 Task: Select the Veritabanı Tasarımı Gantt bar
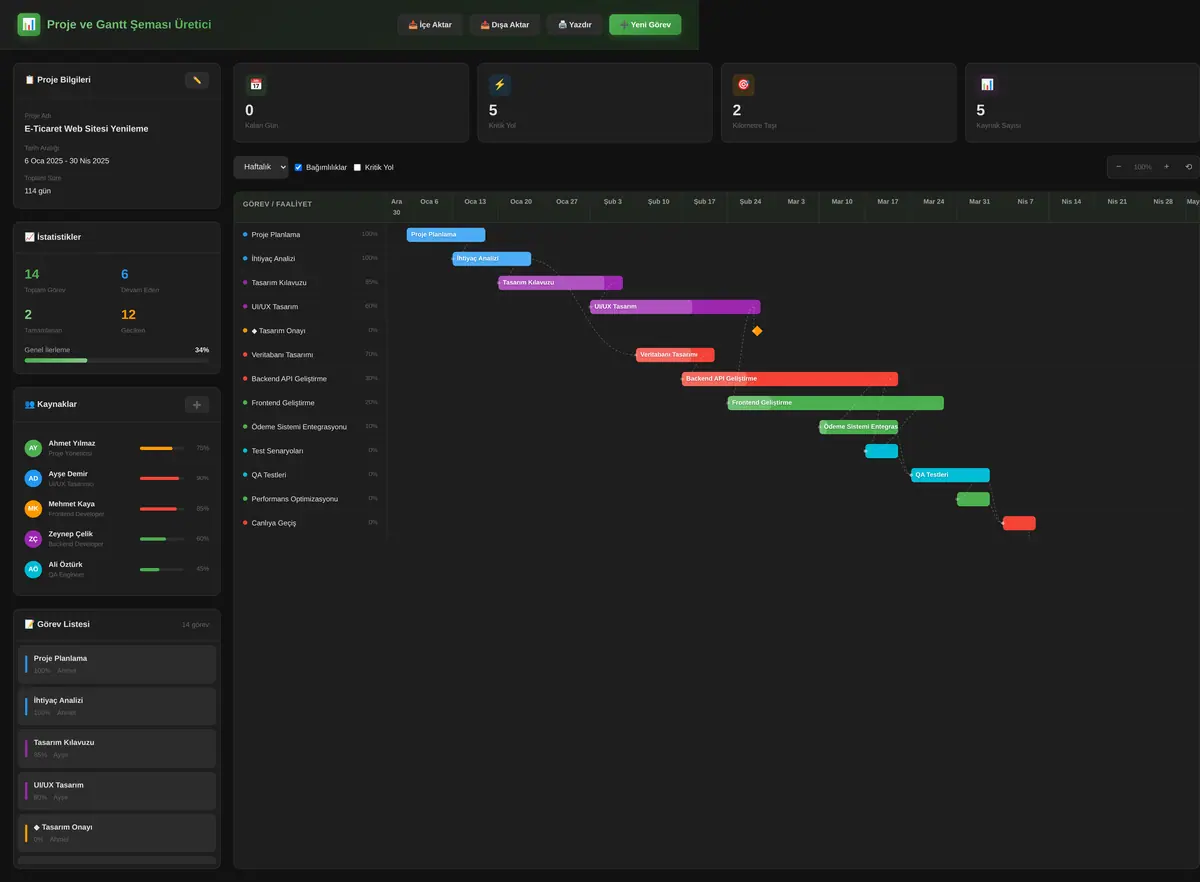(675, 355)
